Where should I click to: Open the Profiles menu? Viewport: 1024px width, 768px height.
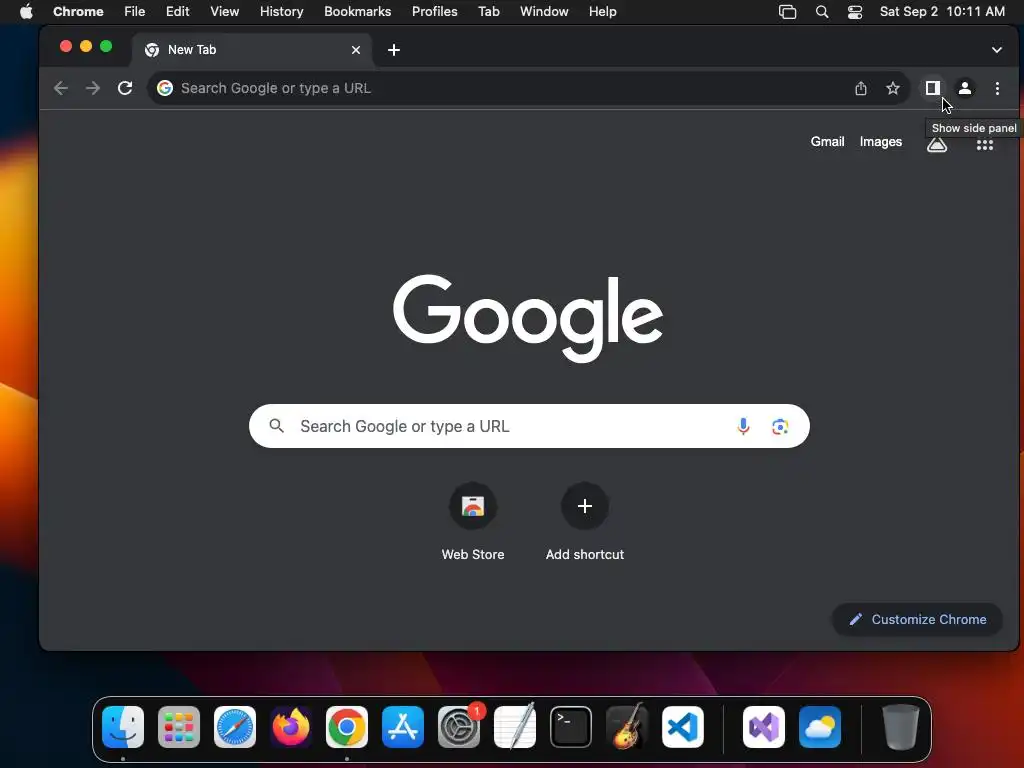click(434, 12)
